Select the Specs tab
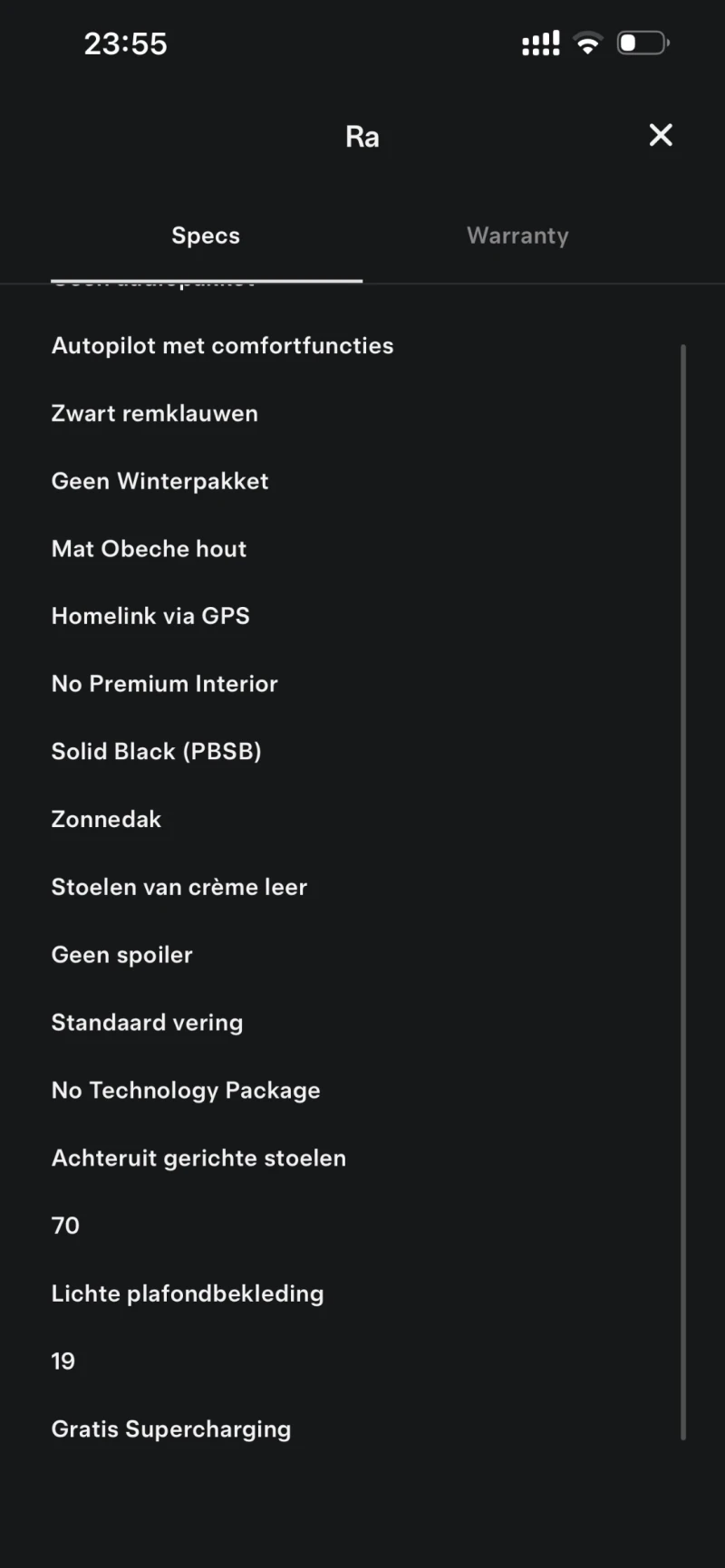Screen dimensions: 725x1568 pos(206,236)
